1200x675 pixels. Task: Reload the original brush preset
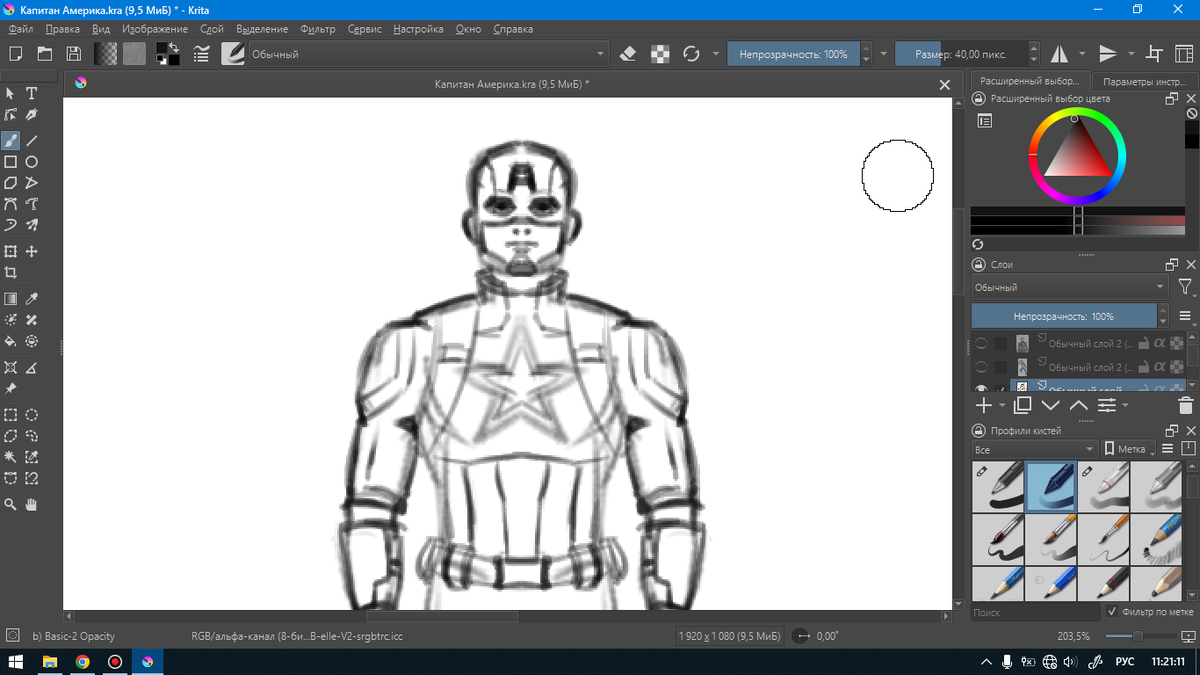(x=690, y=54)
